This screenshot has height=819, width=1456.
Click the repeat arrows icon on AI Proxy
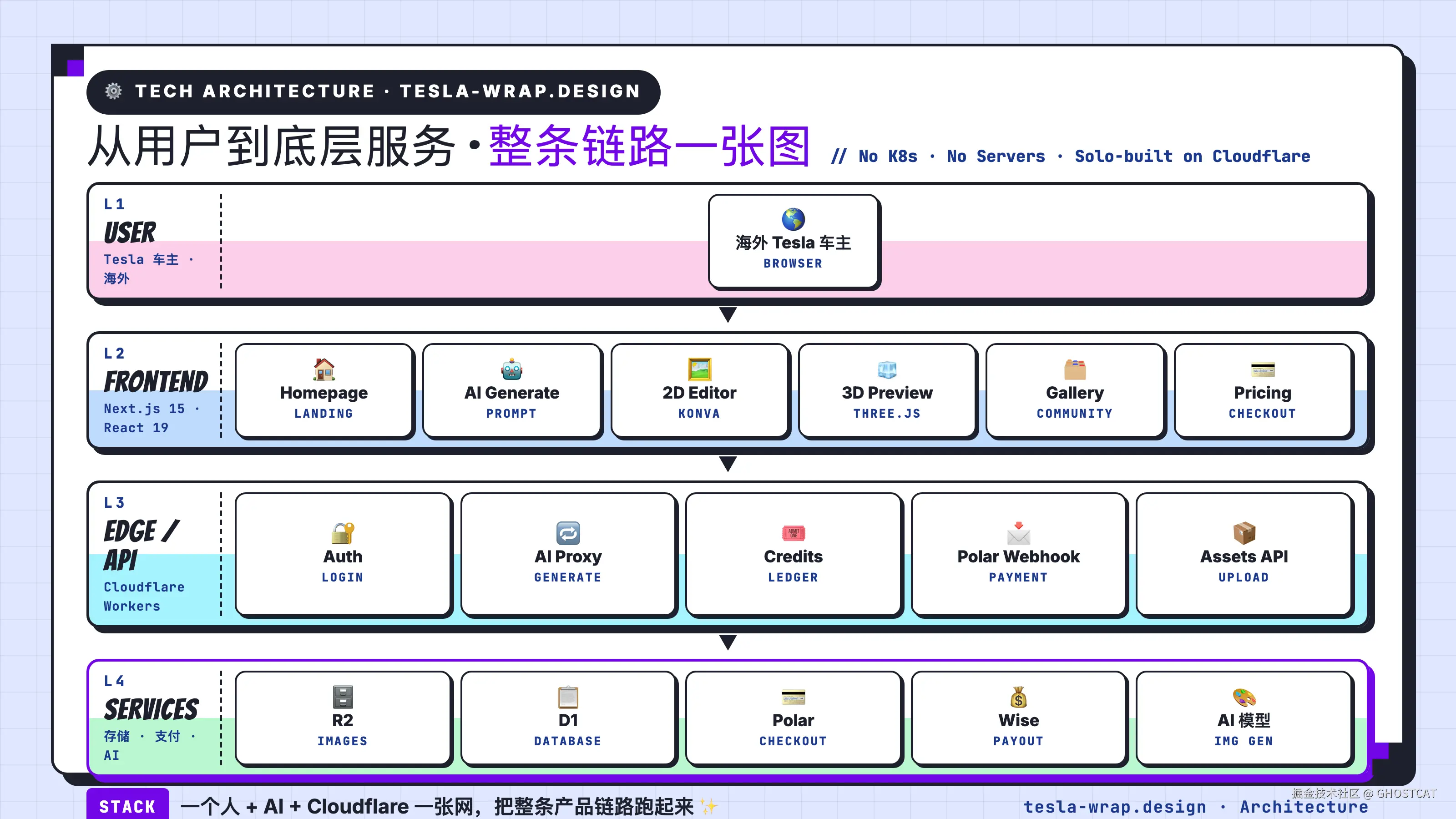pos(568,533)
